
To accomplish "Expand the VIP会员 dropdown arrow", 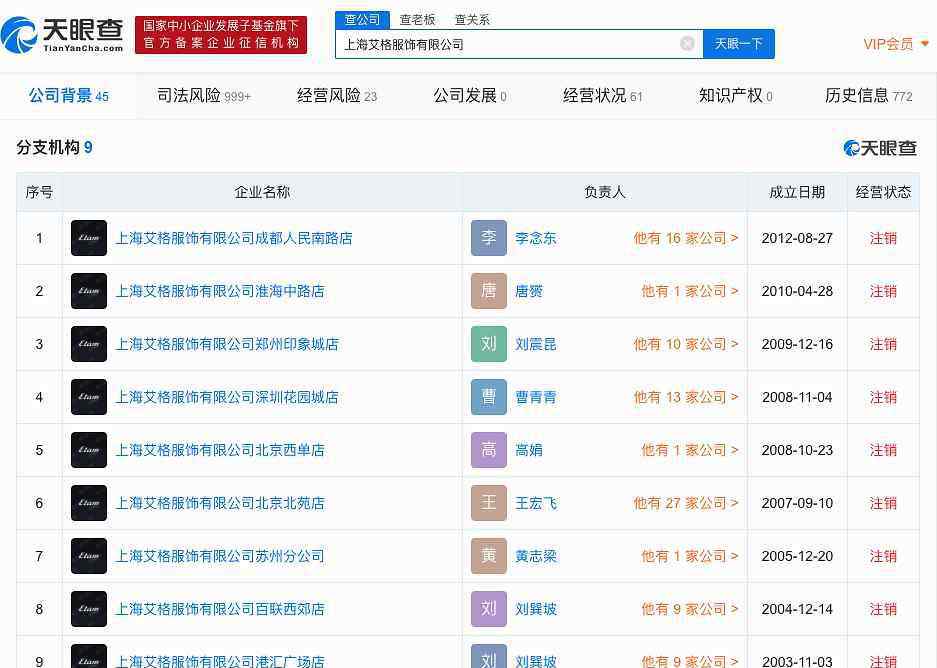I will coord(925,44).
